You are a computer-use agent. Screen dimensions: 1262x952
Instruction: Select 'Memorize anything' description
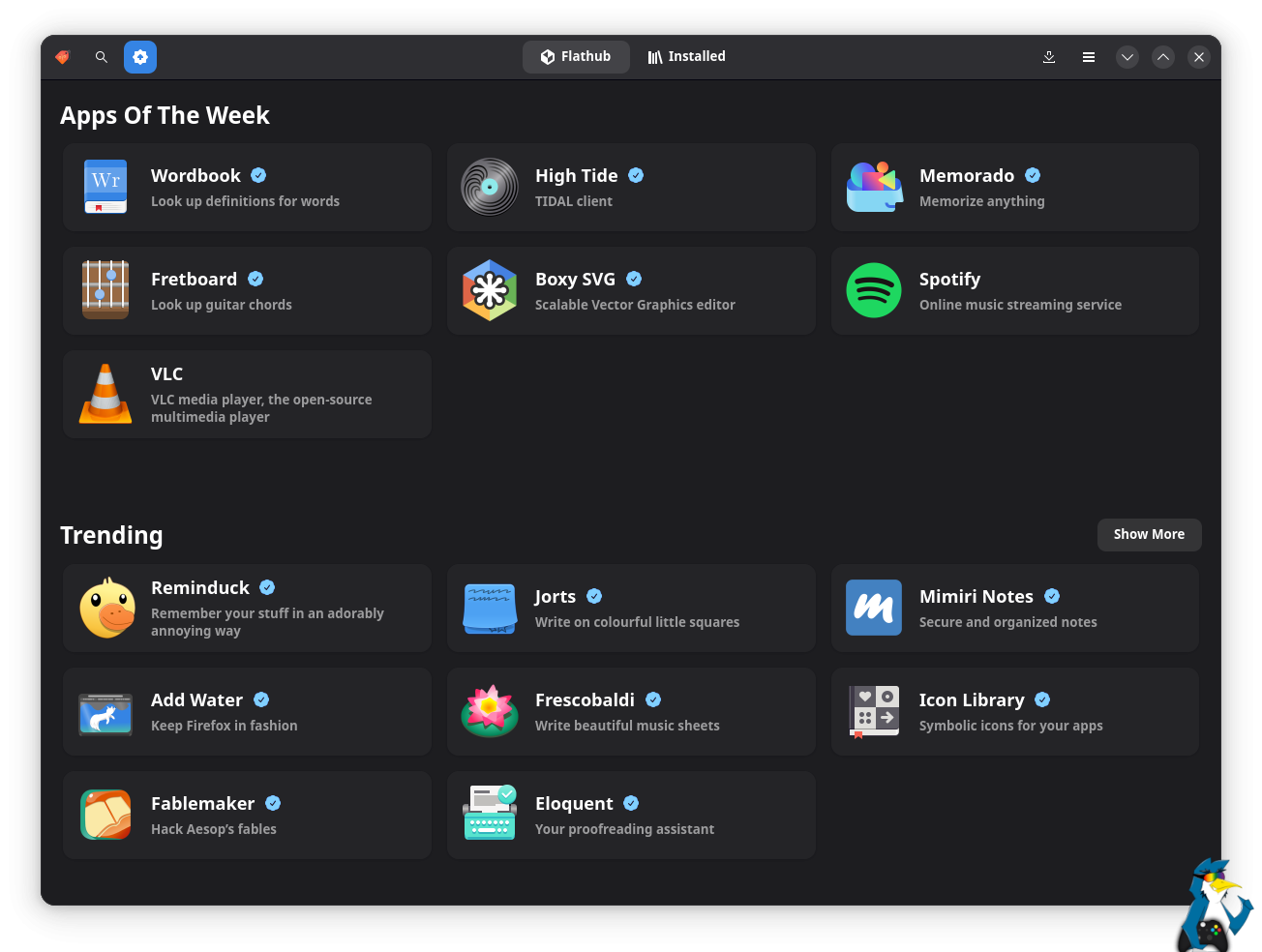982,201
